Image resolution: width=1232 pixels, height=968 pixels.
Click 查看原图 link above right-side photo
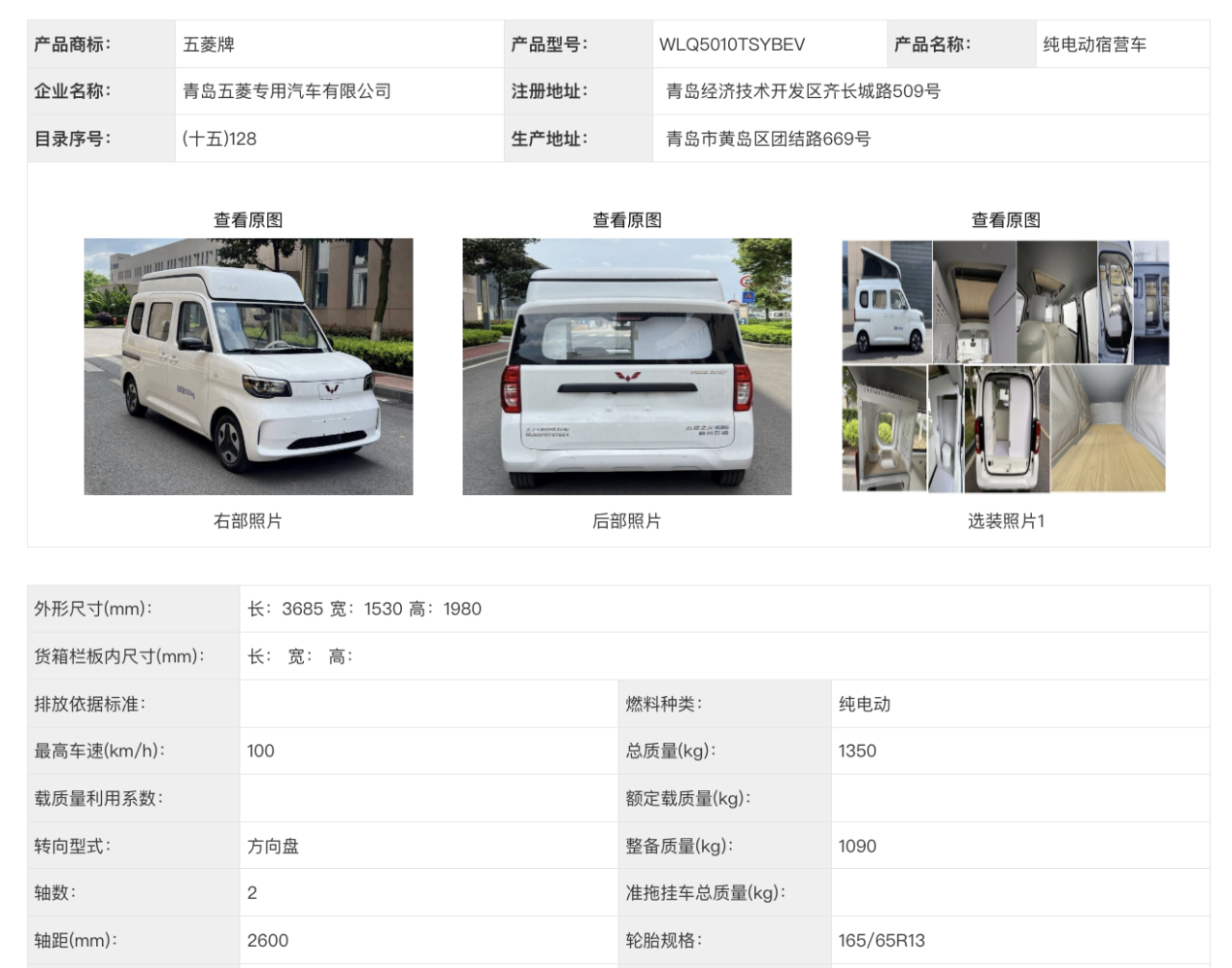pos(249,220)
